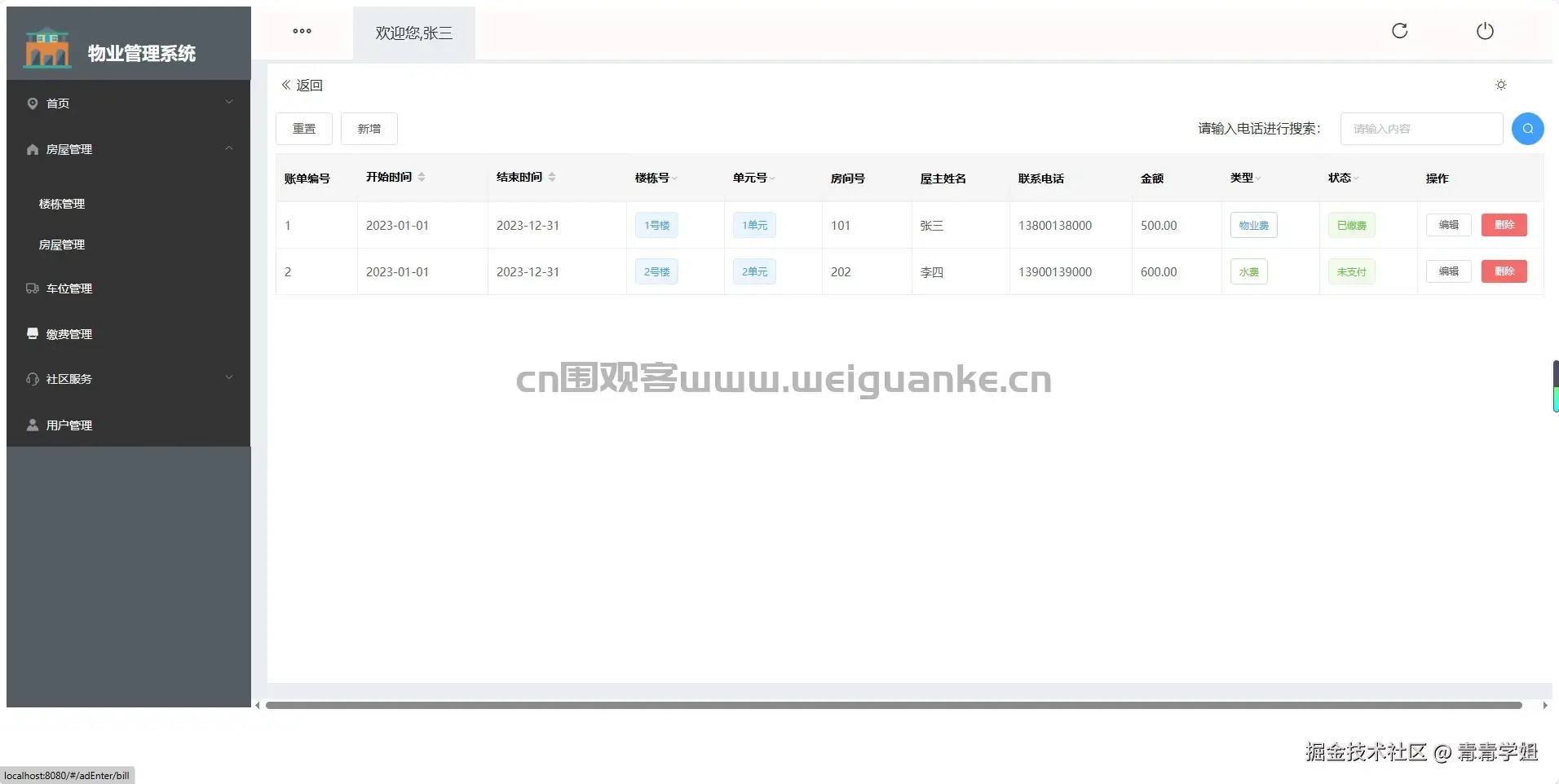Viewport: 1559px width, 784px height.
Task: Click the 重置 button
Action: [304, 129]
